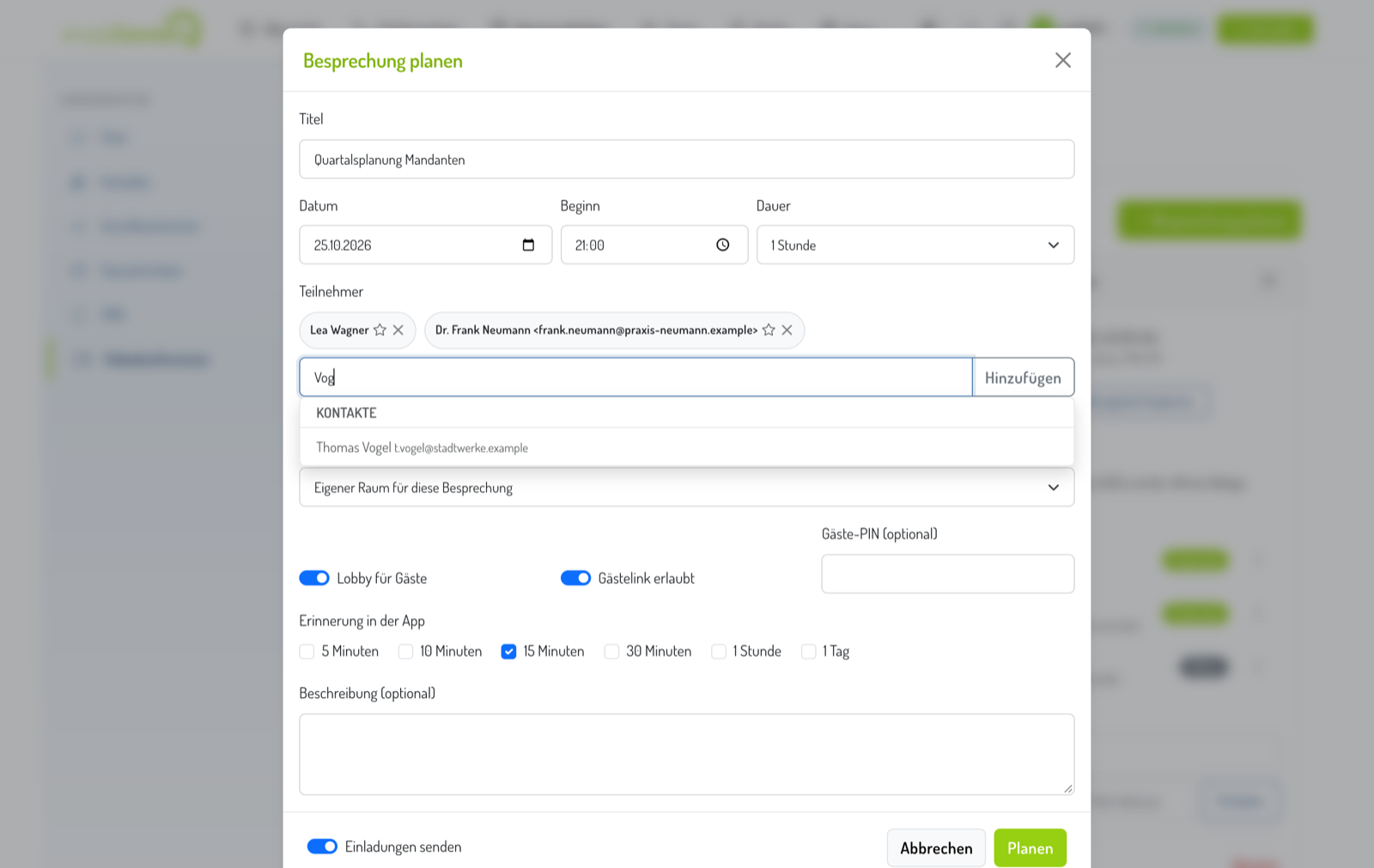This screenshot has height=868, width=1374.
Task: Toggle Einladungen senden switch
Action: (322, 847)
